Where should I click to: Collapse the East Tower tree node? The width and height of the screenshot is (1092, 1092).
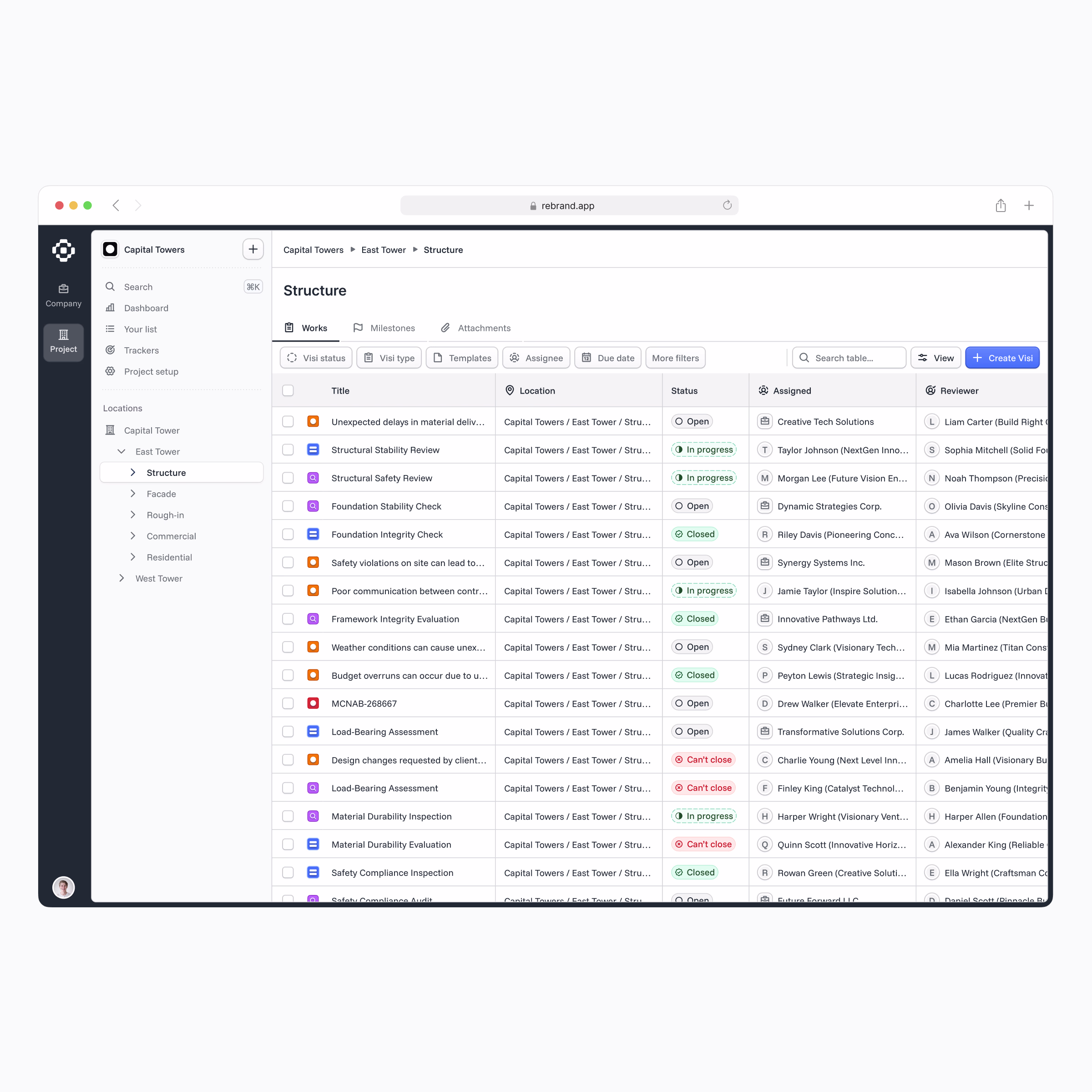(121, 452)
